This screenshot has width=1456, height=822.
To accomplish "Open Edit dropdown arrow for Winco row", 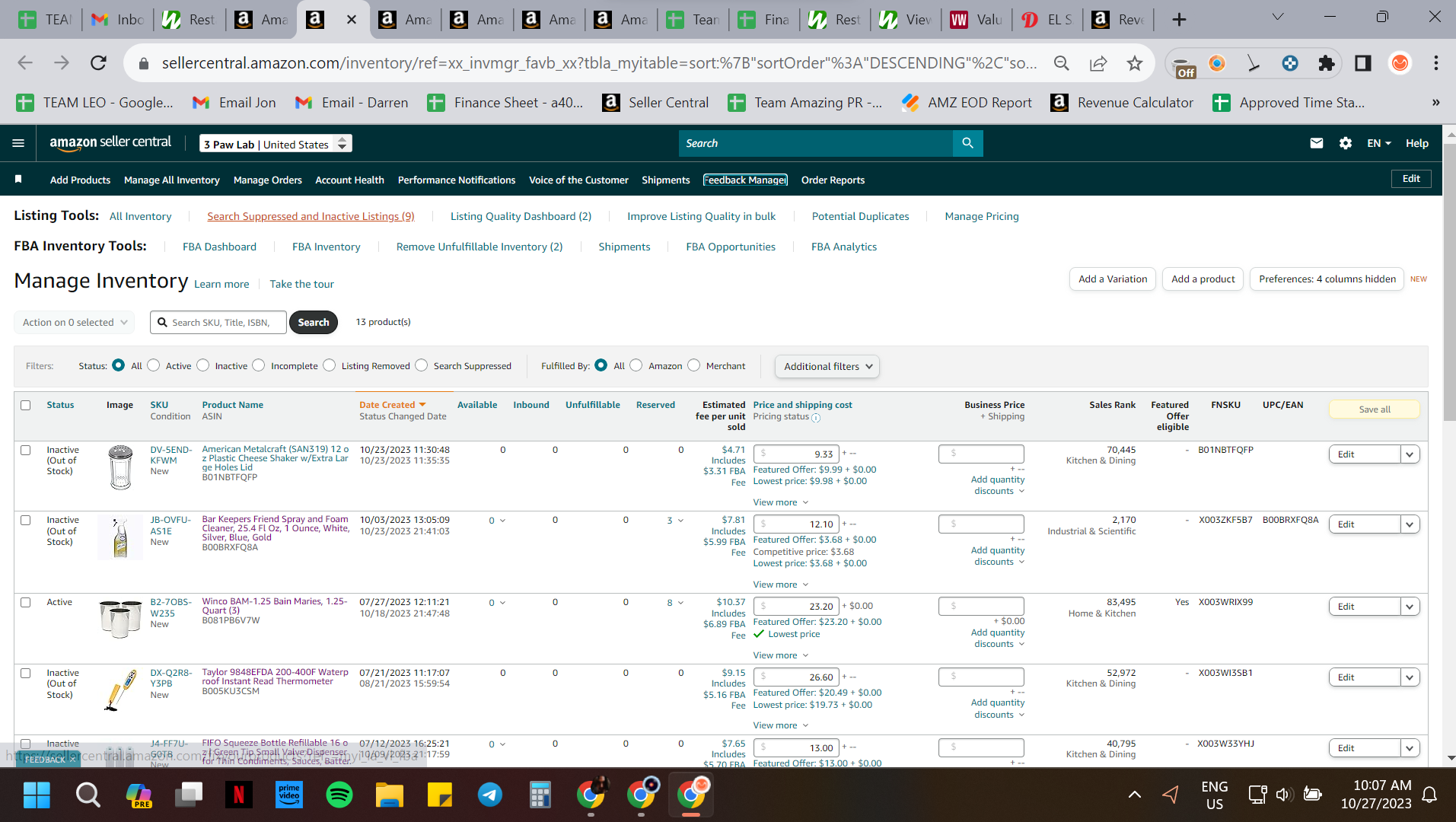I will point(1410,607).
